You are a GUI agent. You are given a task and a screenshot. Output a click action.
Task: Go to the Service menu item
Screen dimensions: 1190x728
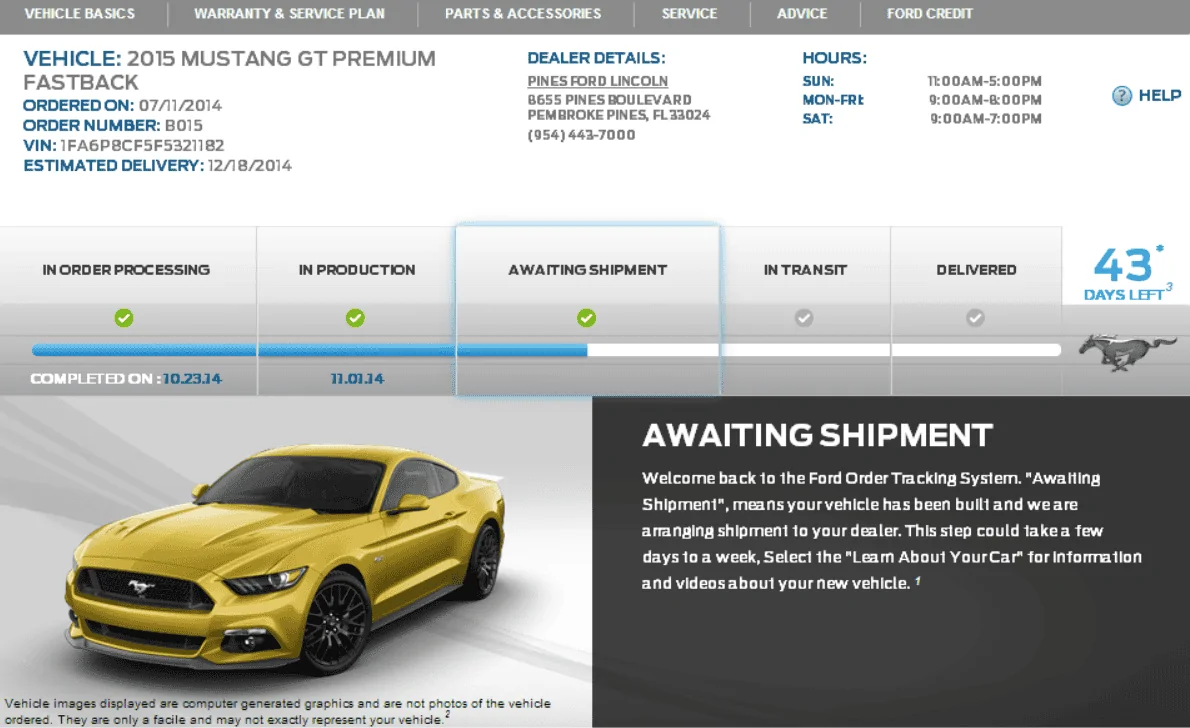click(x=689, y=14)
